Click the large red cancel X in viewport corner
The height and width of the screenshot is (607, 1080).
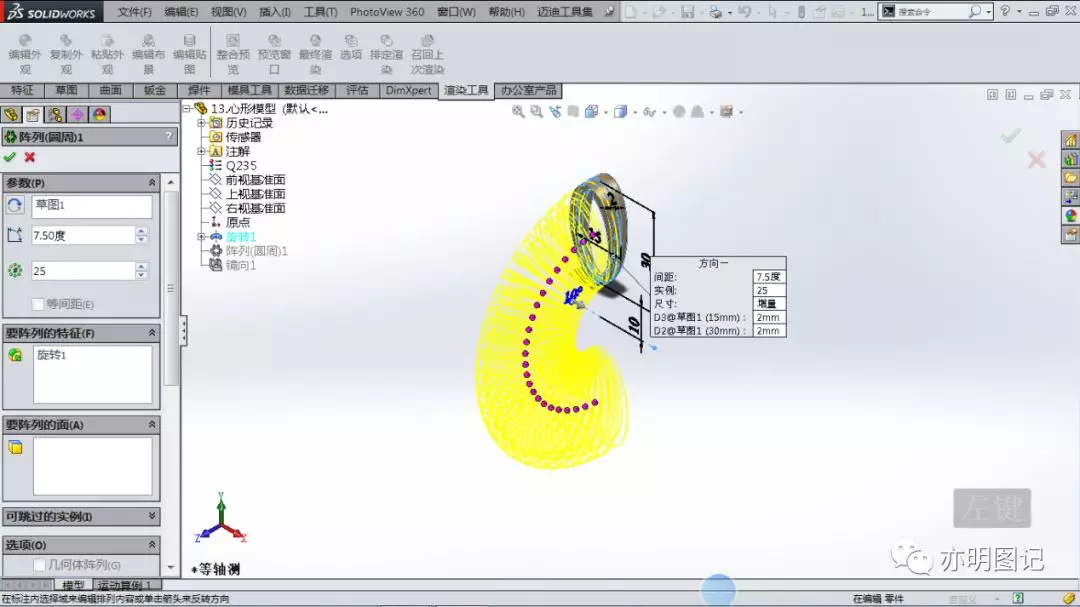tap(1036, 161)
